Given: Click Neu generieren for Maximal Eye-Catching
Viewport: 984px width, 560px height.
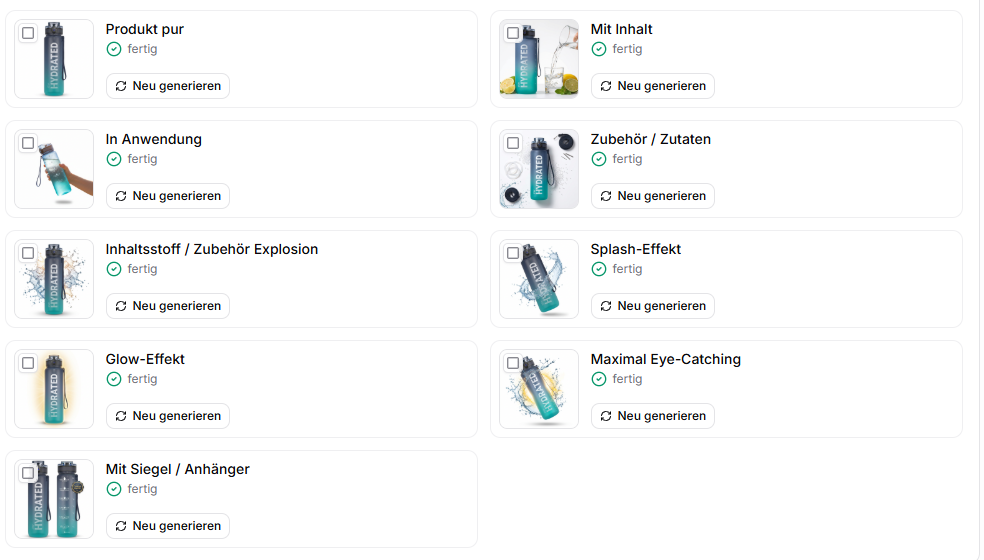Looking at the screenshot, I should point(653,416).
